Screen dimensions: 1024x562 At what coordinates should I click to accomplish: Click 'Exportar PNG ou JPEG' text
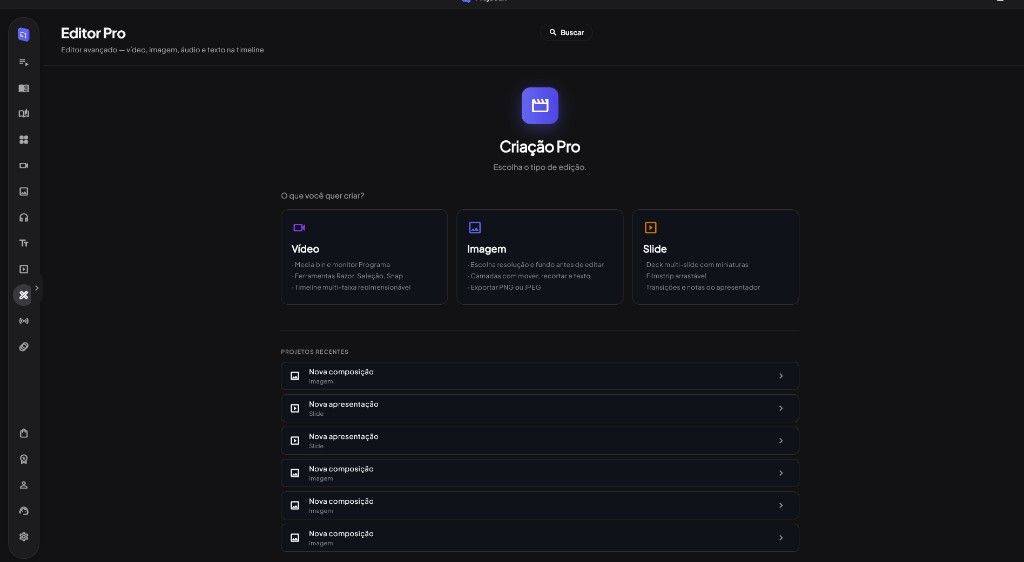(505, 287)
